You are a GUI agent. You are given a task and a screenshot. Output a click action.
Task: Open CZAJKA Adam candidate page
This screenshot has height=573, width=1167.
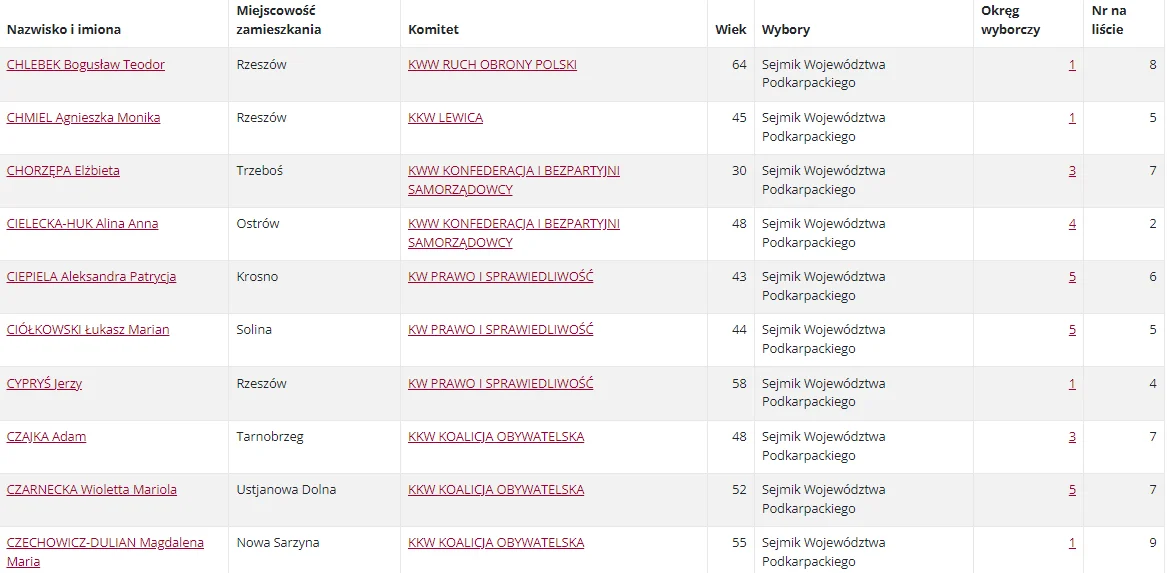[x=46, y=437]
